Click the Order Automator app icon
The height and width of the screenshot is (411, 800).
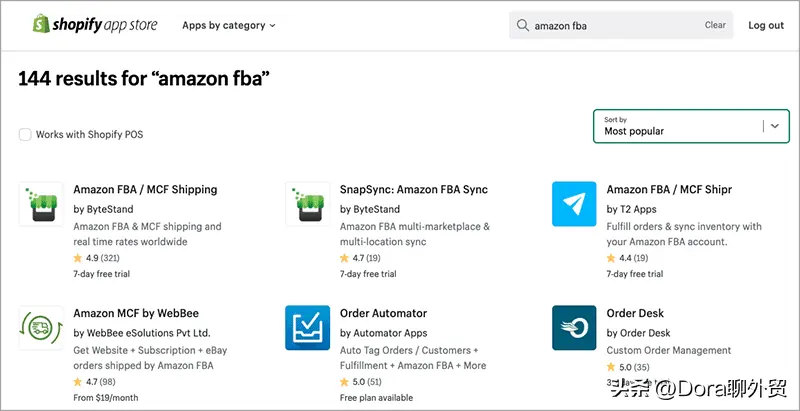[x=307, y=328]
